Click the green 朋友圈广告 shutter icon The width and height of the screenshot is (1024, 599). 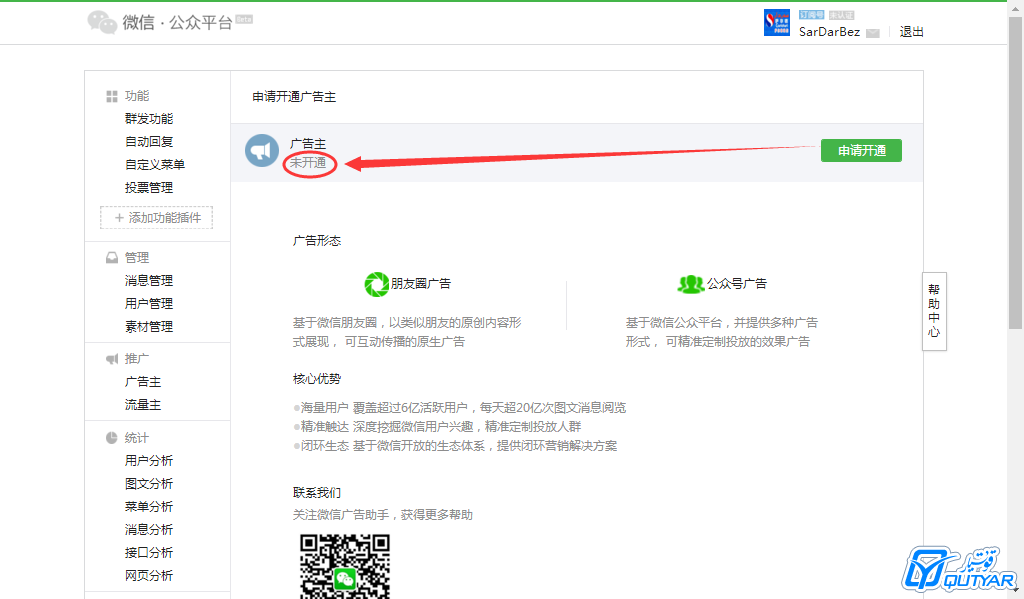pos(376,284)
